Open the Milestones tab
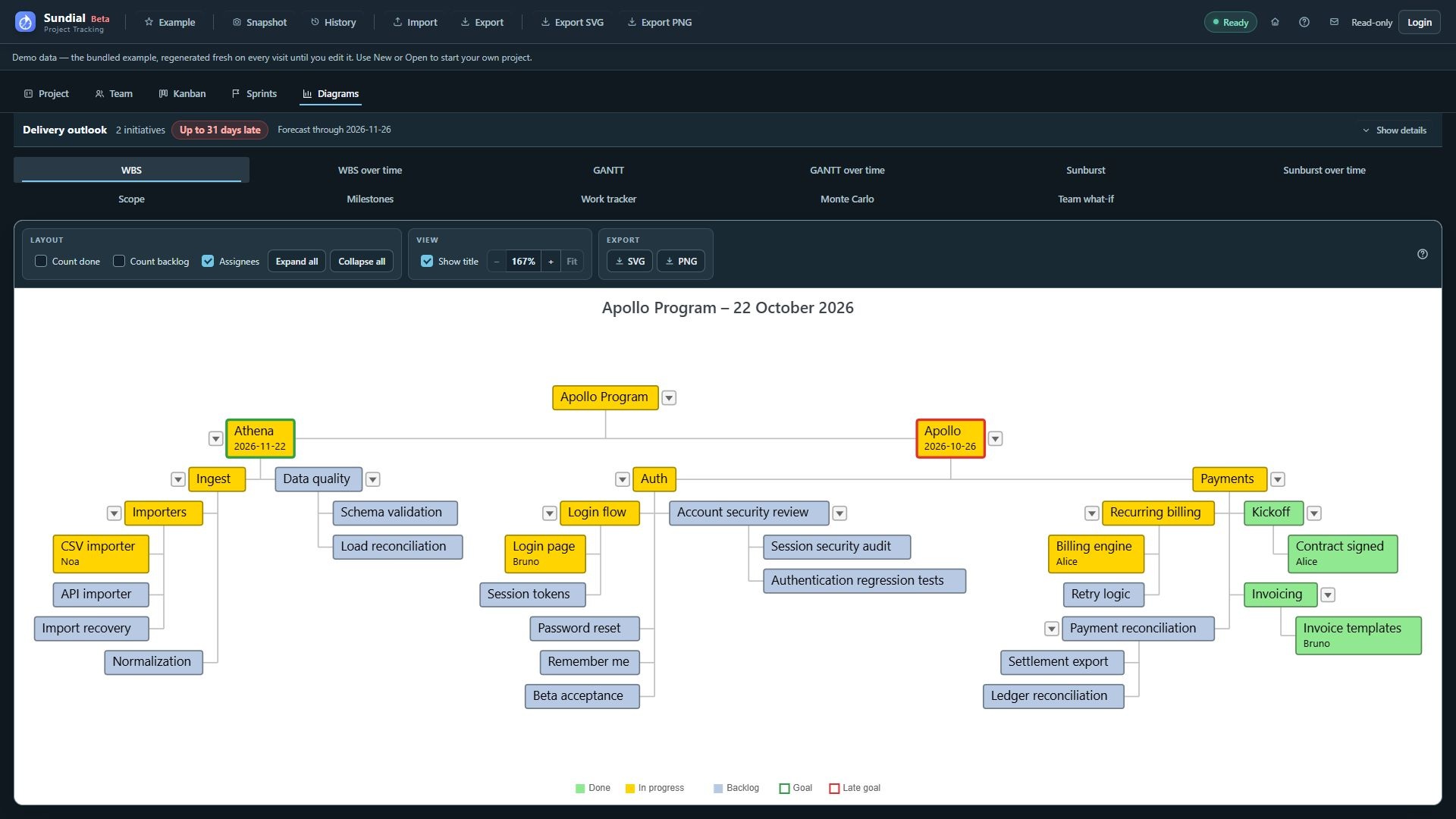The height and width of the screenshot is (819, 1456). [370, 199]
